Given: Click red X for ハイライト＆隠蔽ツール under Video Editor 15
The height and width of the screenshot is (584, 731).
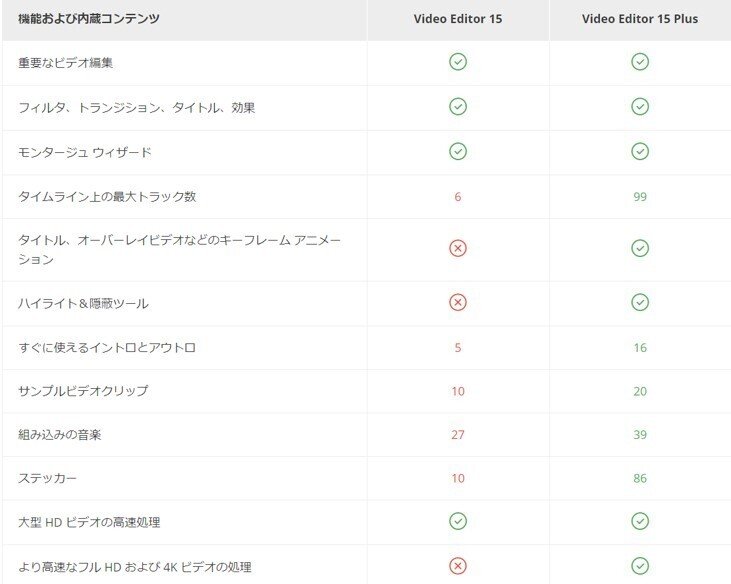Looking at the screenshot, I should click(458, 302).
